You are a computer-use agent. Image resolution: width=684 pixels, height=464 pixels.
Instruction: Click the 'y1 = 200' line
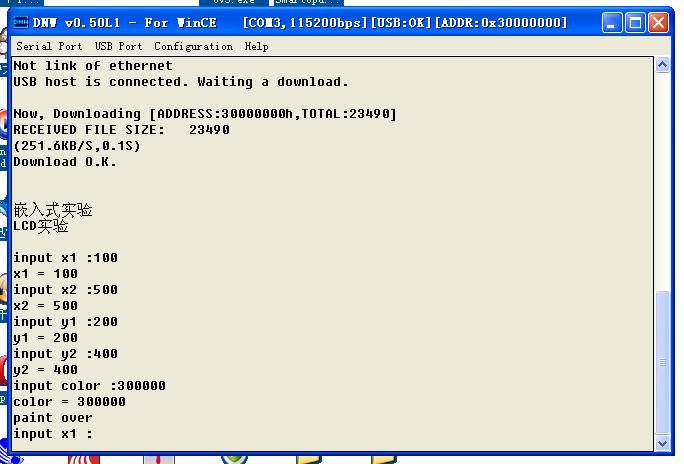[45, 338]
